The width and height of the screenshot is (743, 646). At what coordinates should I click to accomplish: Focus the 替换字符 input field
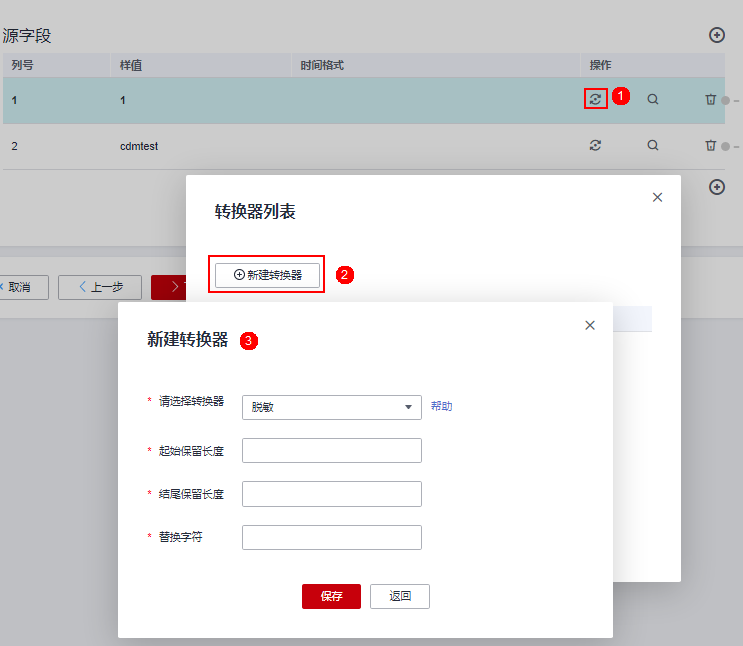(x=332, y=537)
